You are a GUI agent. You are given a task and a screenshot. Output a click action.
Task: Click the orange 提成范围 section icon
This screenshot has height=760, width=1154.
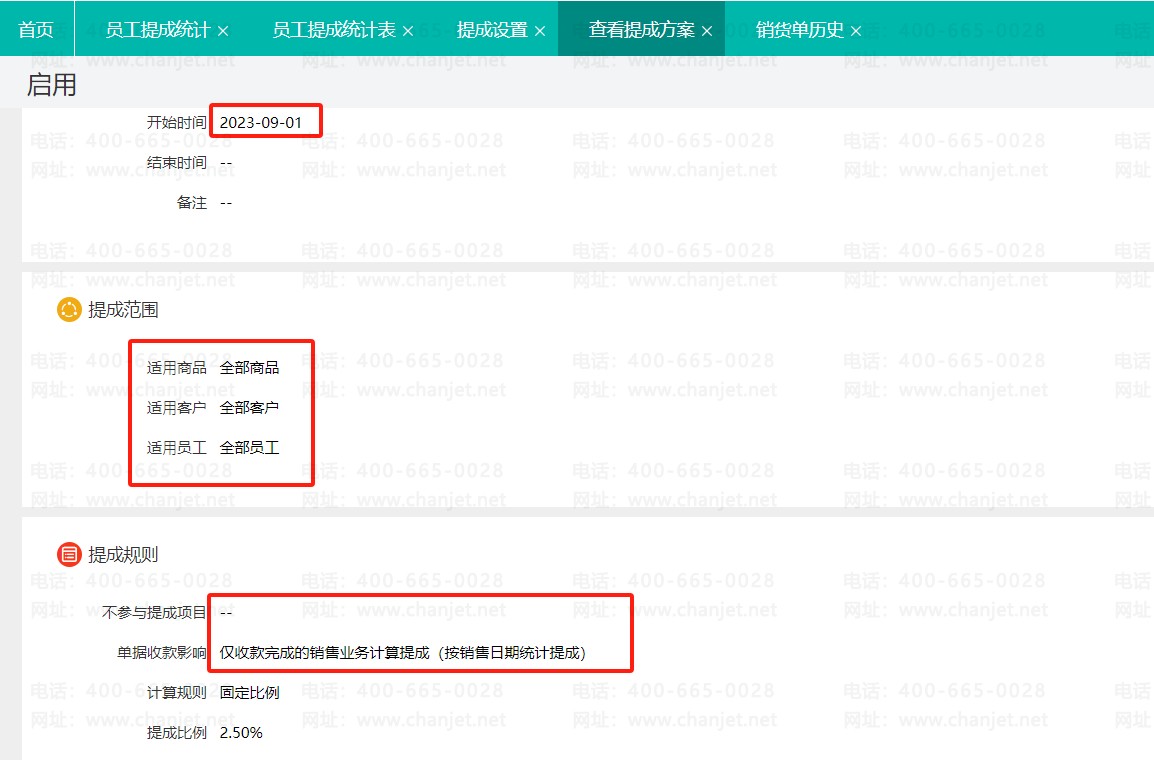(69, 310)
